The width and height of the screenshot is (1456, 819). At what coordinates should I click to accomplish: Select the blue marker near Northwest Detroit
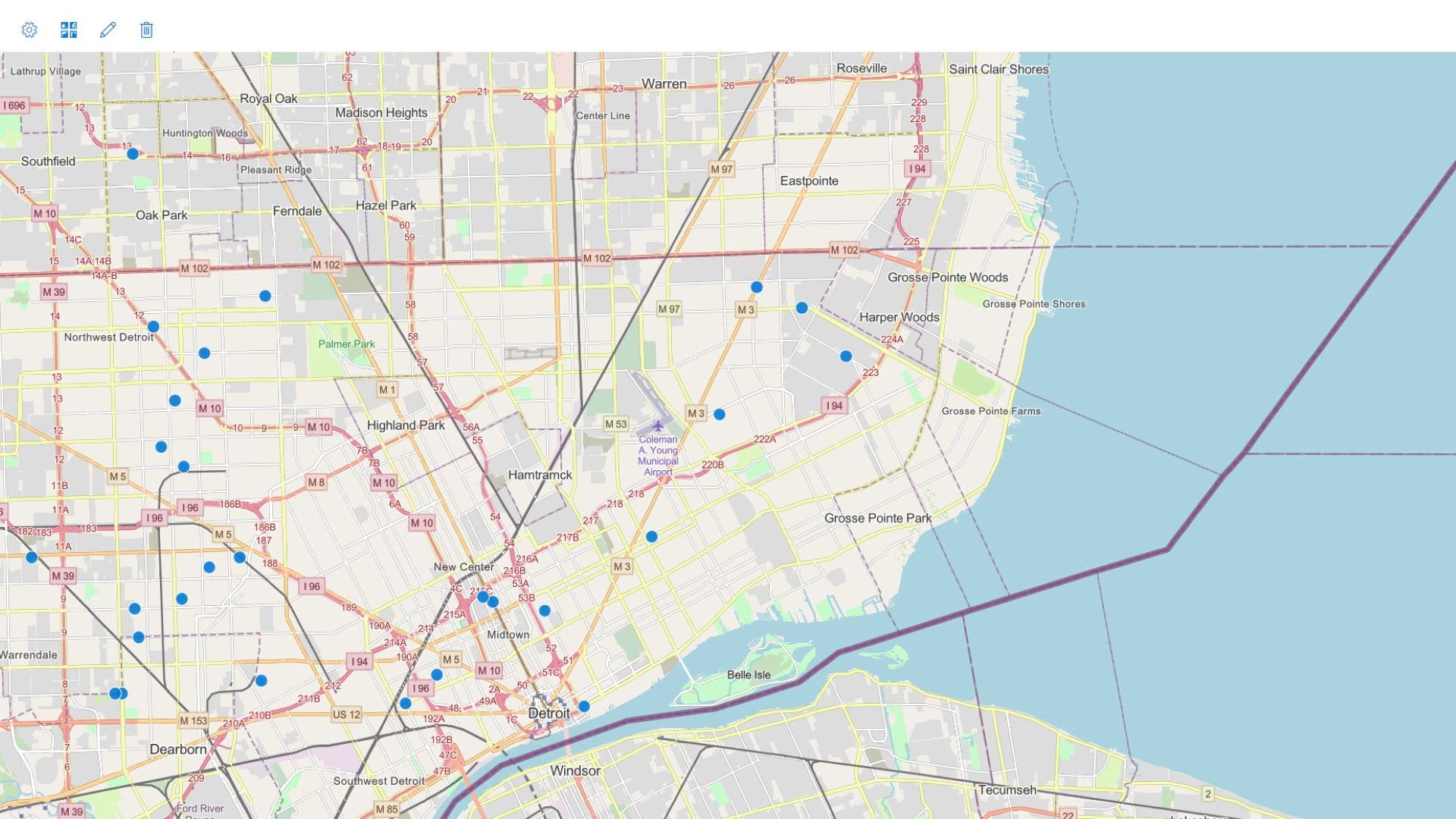(153, 325)
